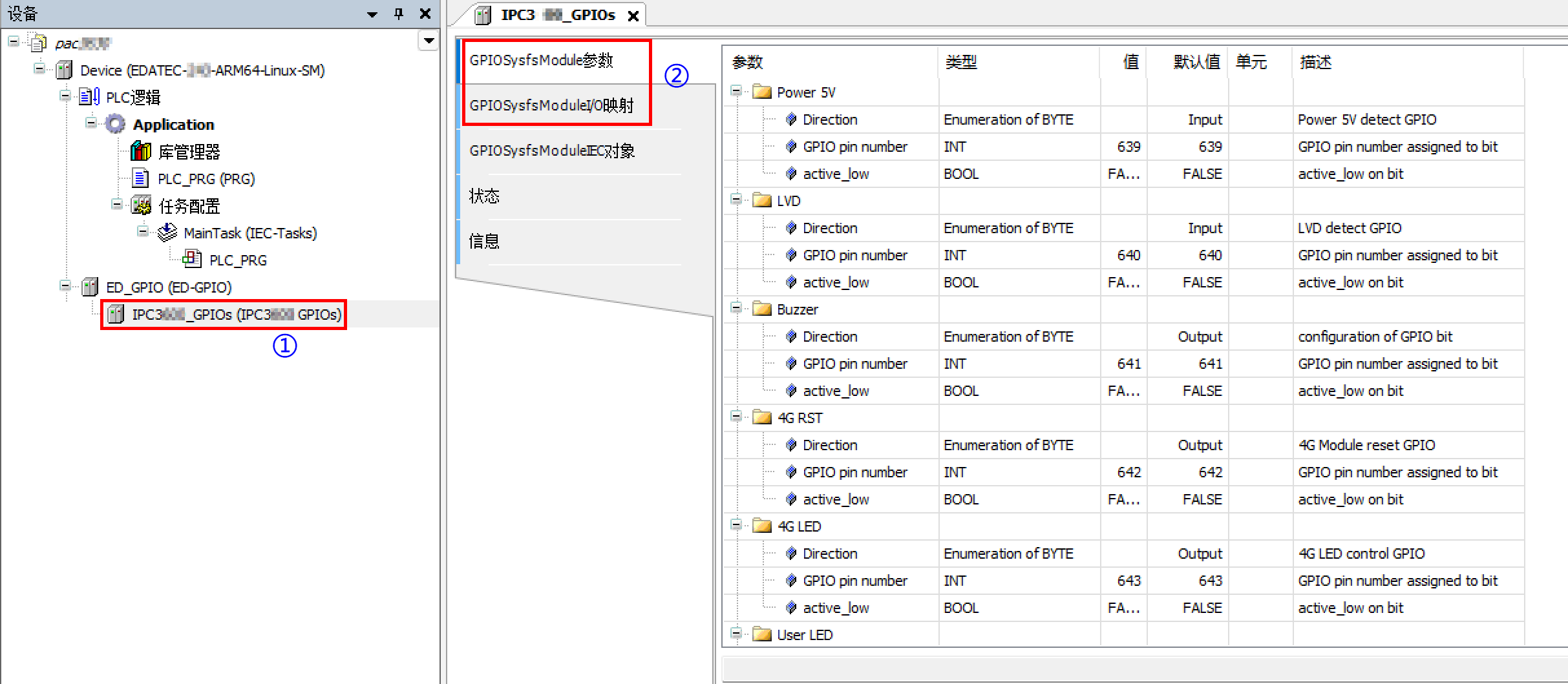Screen dimensions: 1568x684
Task: Click the Application gear icon
Action: pyautogui.click(x=114, y=123)
